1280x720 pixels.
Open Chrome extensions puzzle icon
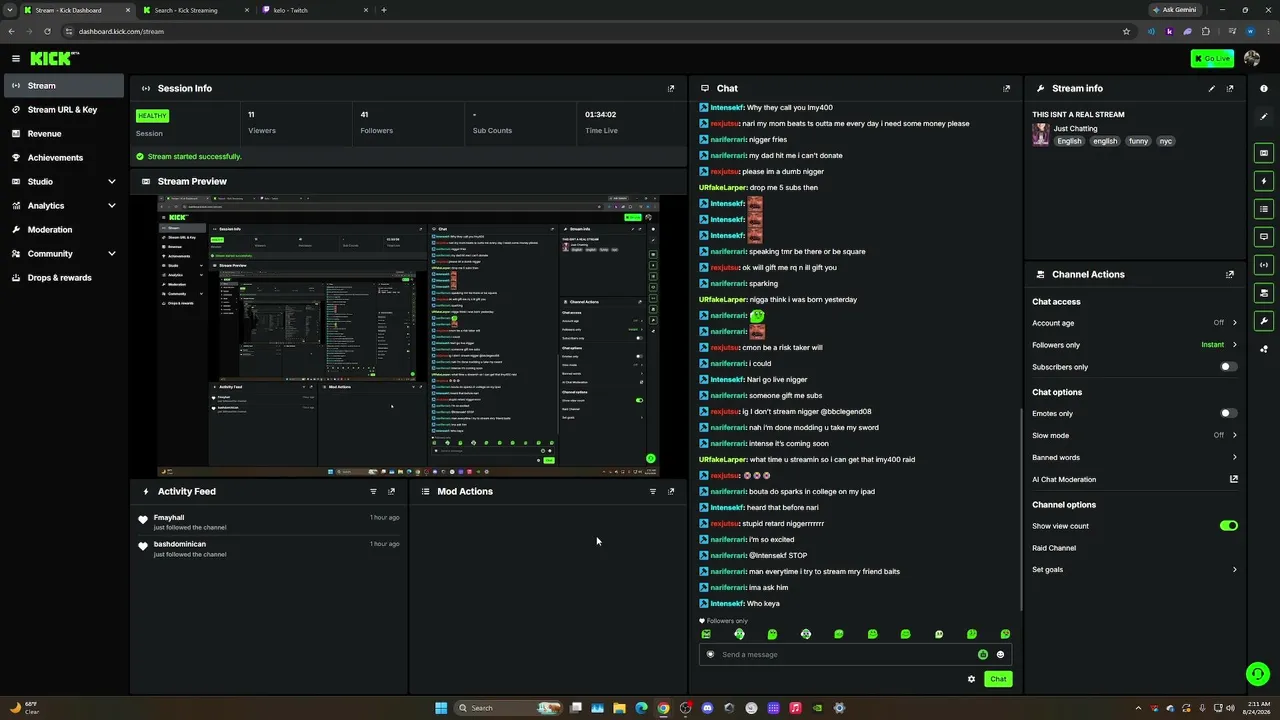(x=1206, y=31)
